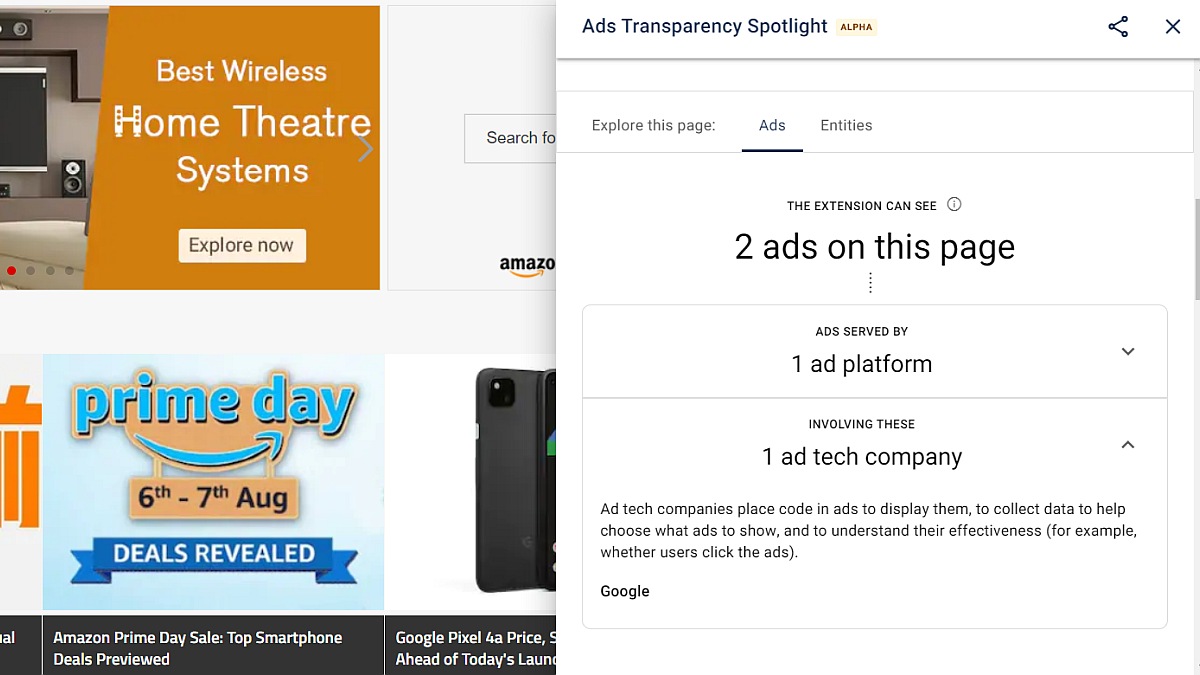1200x675 pixels.
Task: Expand the '1 ad platform' section
Action: [x=1127, y=352]
